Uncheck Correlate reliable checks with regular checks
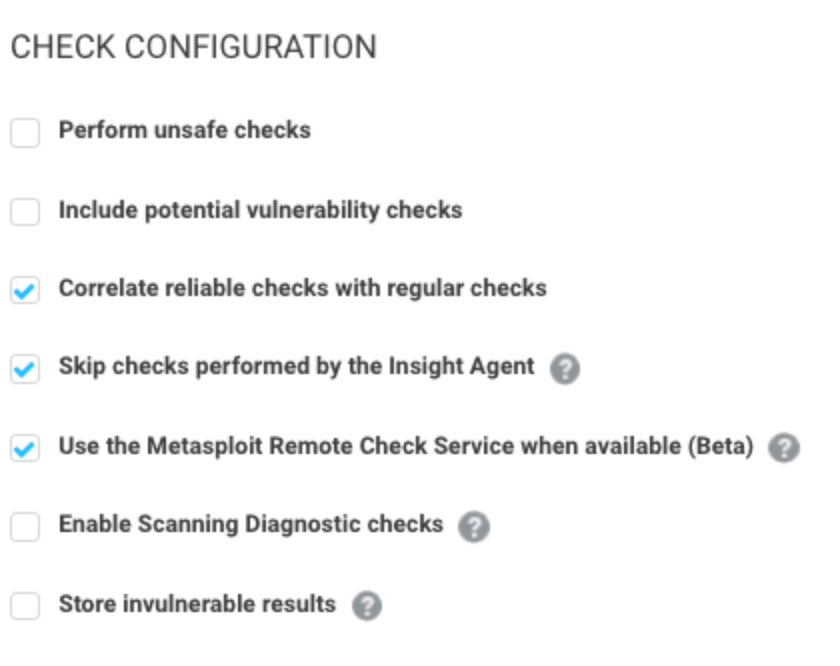The height and width of the screenshot is (666, 840). point(25,291)
